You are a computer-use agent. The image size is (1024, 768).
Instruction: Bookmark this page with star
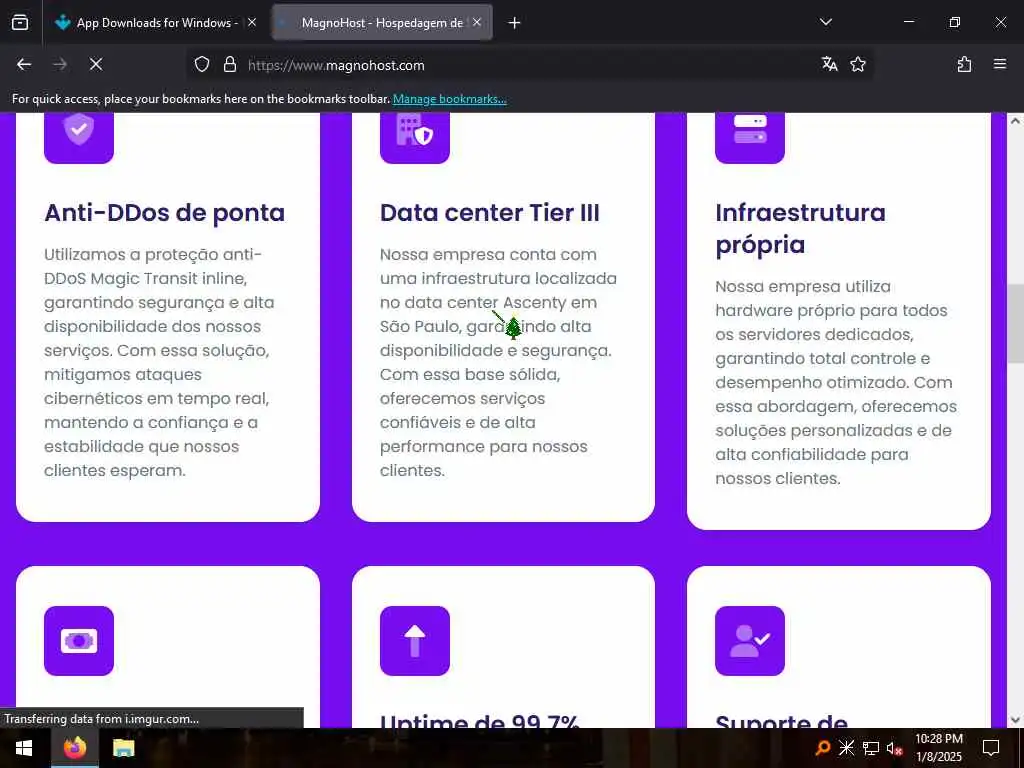tap(858, 64)
